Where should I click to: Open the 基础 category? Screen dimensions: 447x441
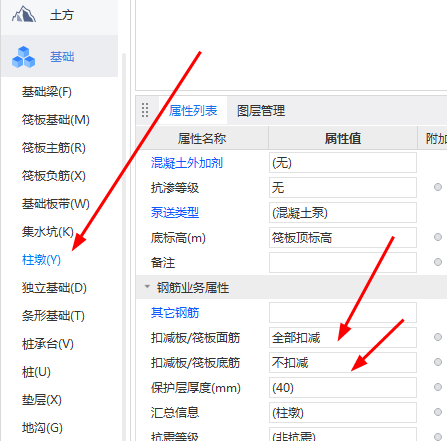pos(59,56)
